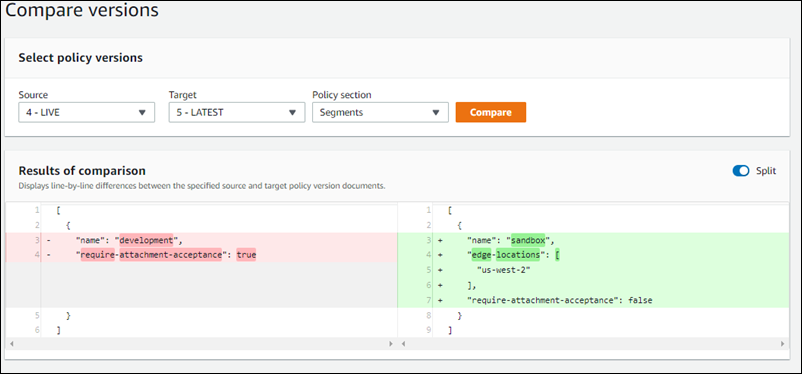Click right pane scrollbar right arrow

pos(782,343)
